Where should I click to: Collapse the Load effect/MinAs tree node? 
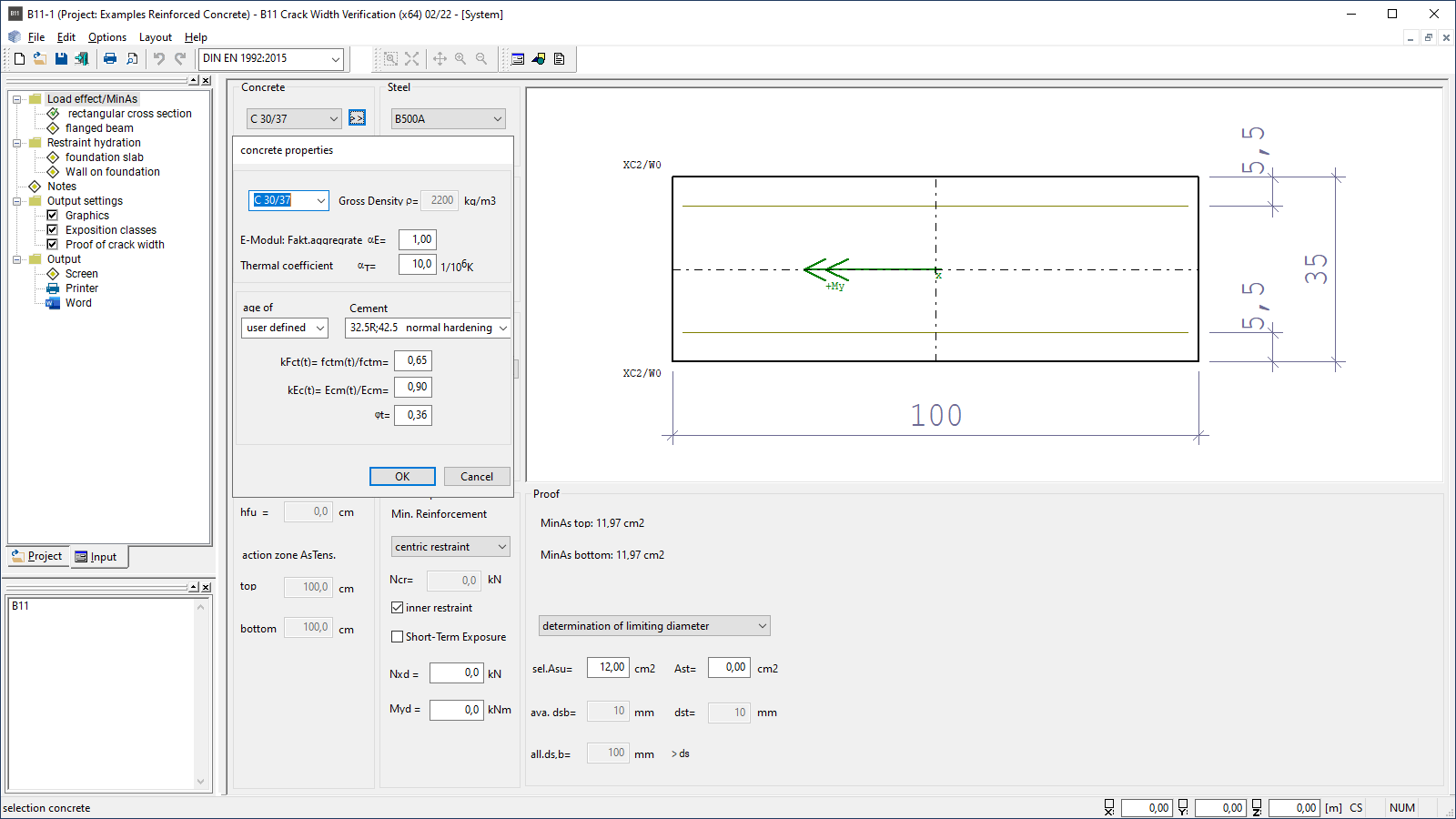16,99
